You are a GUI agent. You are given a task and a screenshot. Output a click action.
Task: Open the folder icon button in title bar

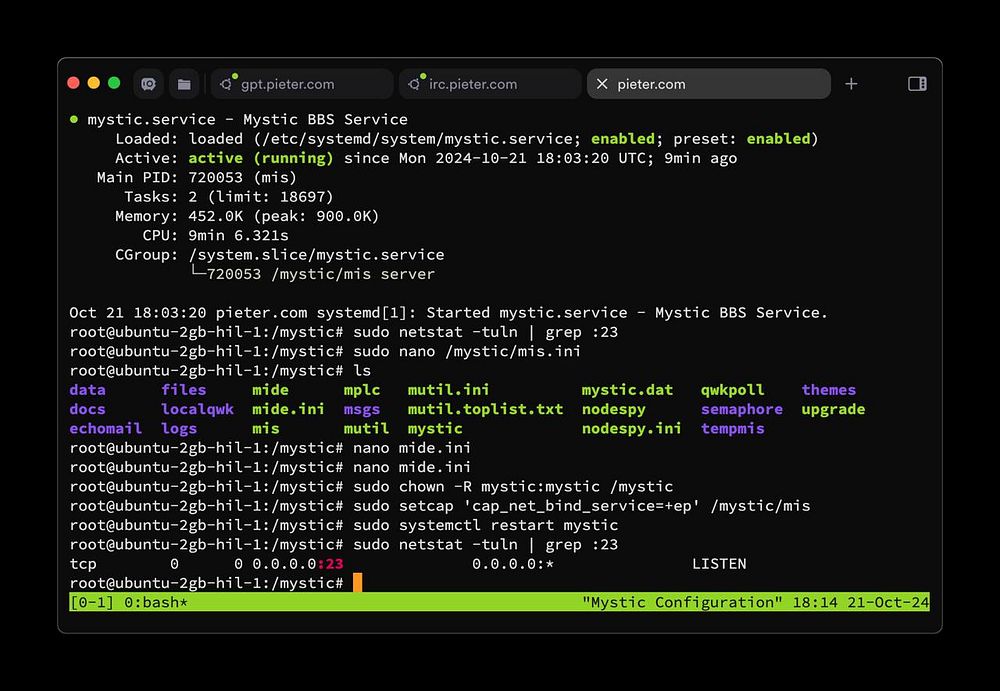[x=184, y=84]
